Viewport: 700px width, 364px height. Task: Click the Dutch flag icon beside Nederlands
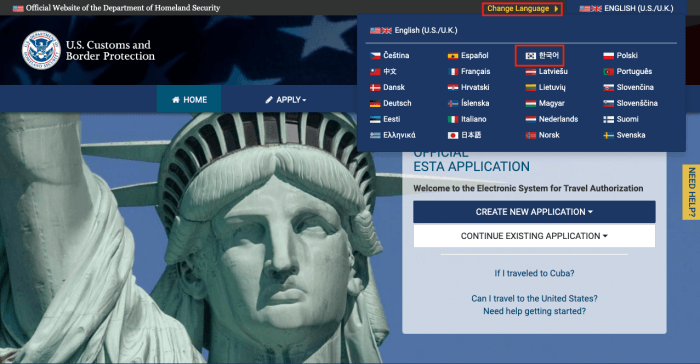tap(530, 119)
